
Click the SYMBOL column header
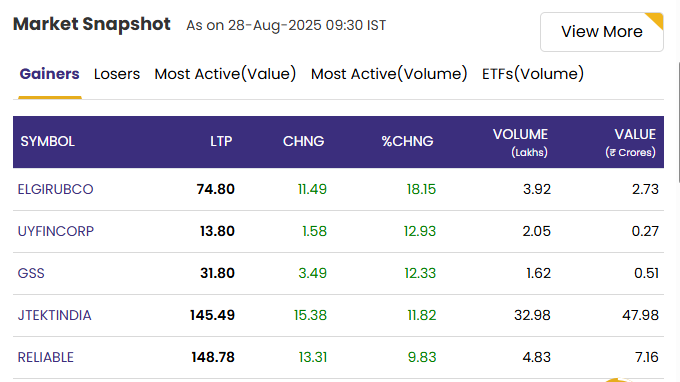(x=48, y=141)
